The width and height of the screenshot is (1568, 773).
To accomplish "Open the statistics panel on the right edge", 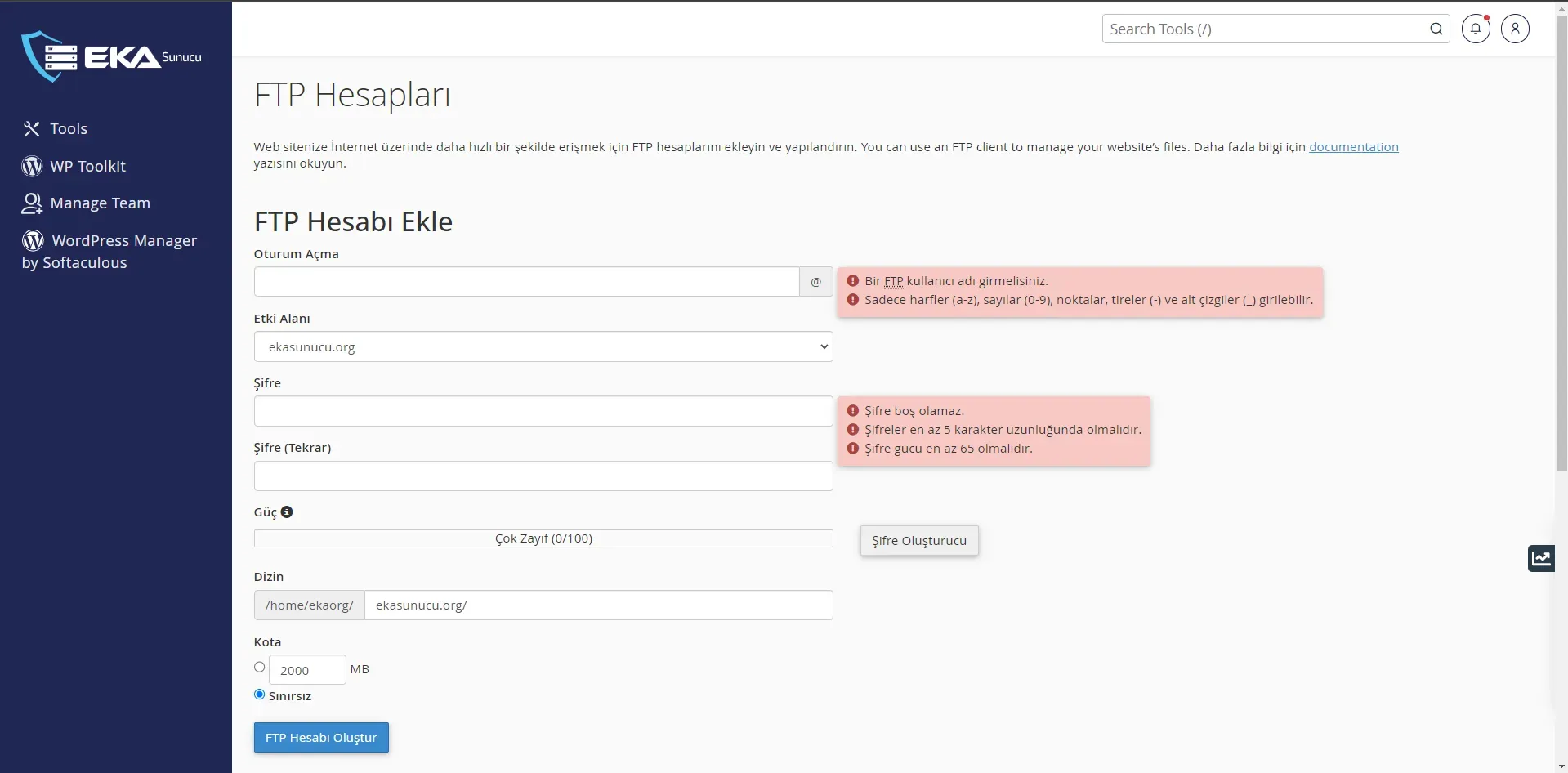I will click(1541, 557).
